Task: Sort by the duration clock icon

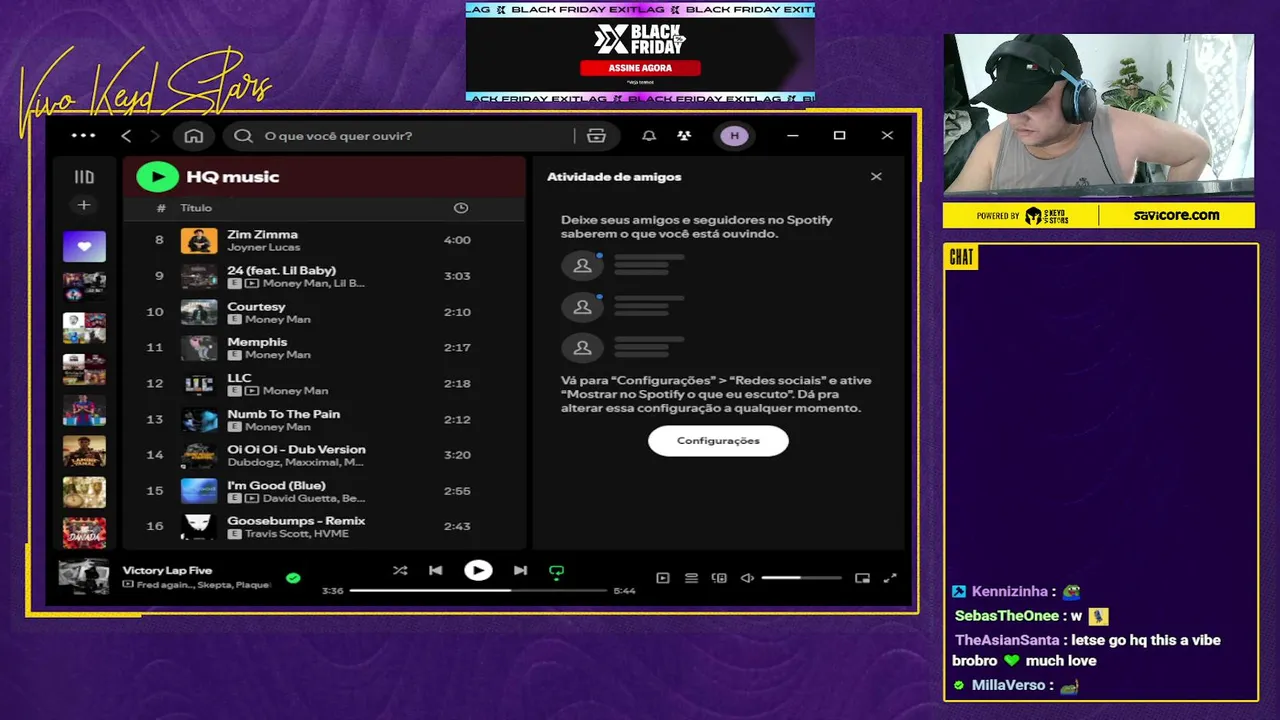Action: [x=461, y=208]
